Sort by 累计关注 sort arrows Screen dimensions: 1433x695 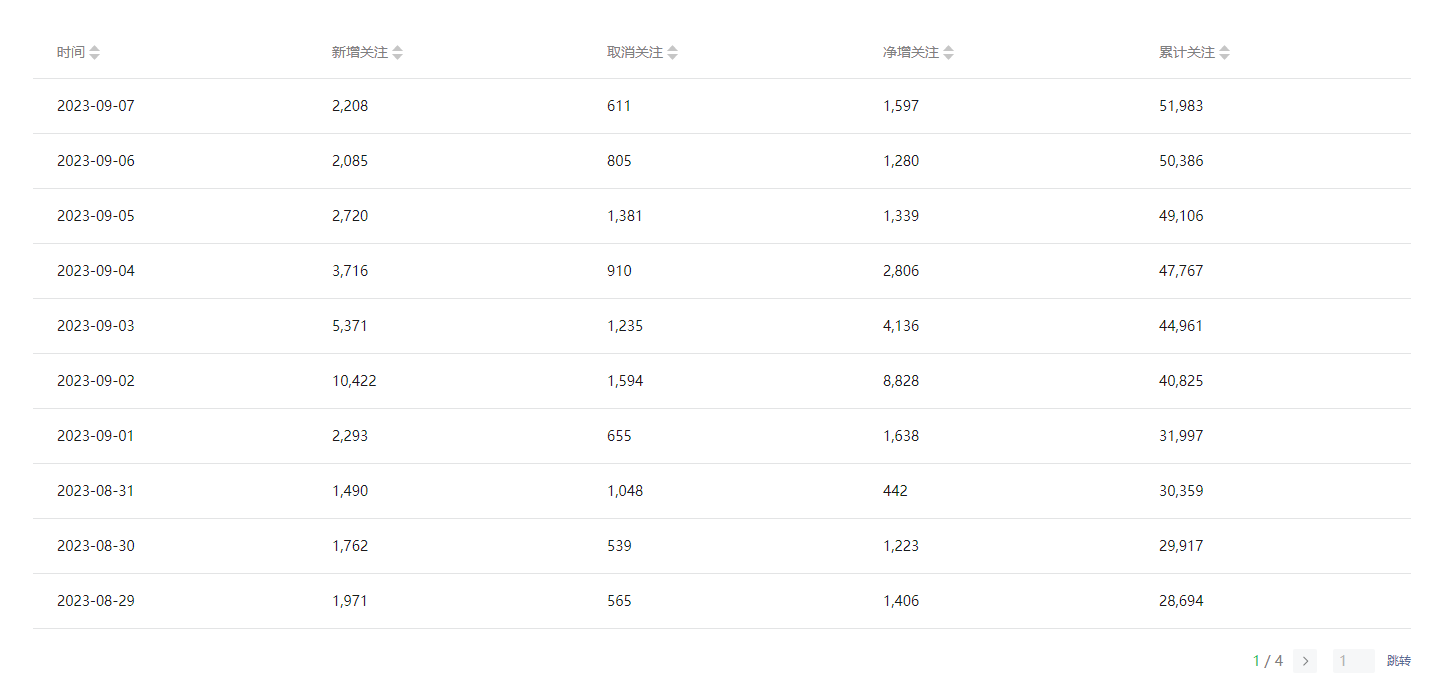(x=1224, y=53)
